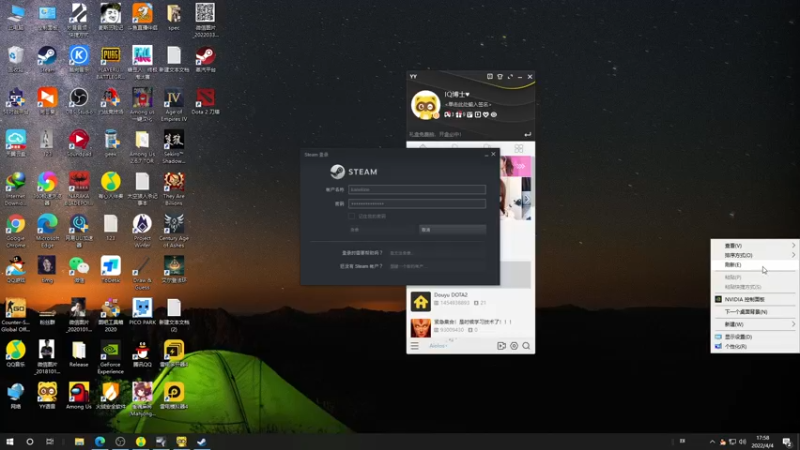Click the skin shirt icon in YY title bar
This screenshot has height=450, width=800.
coord(500,77)
